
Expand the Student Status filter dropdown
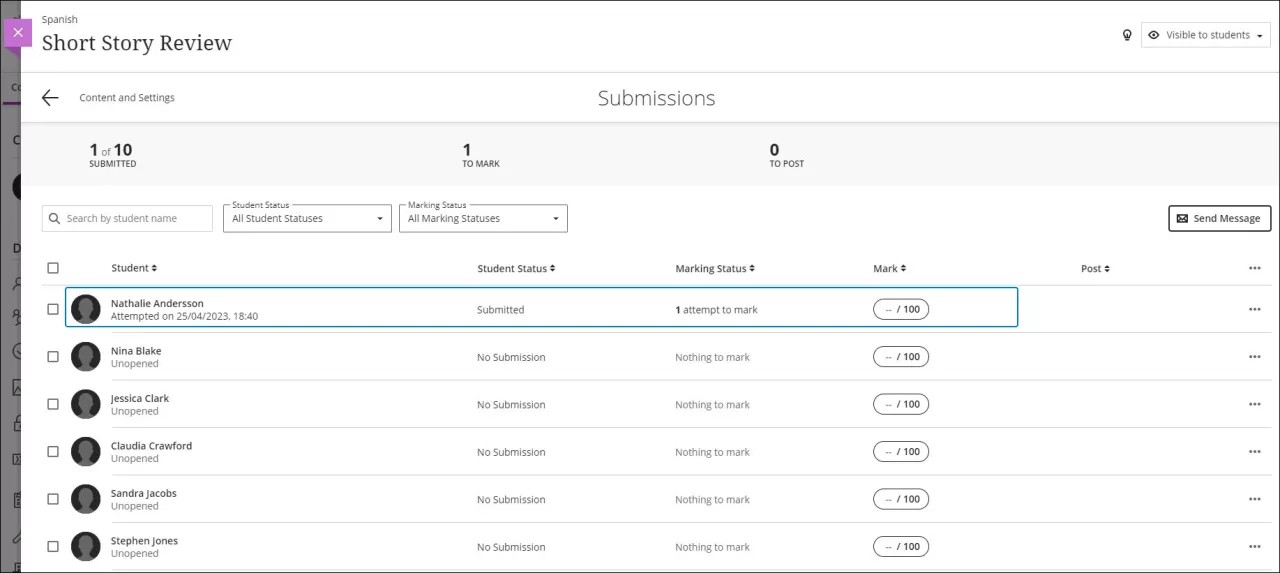coord(307,219)
